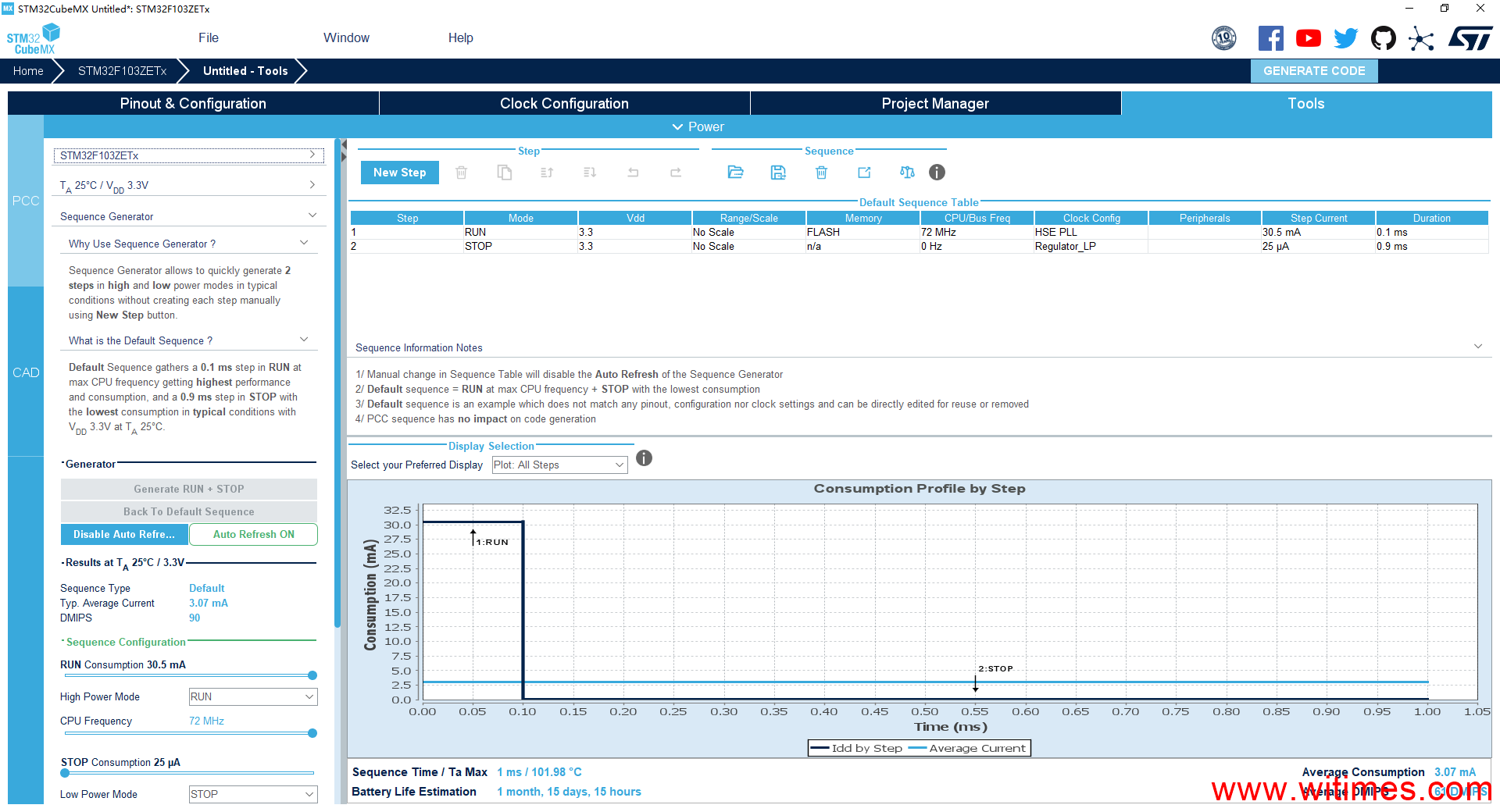Image resolution: width=1500 pixels, height=812 pixels.
Task: Open the Window menu
Action: click(346, 37)
